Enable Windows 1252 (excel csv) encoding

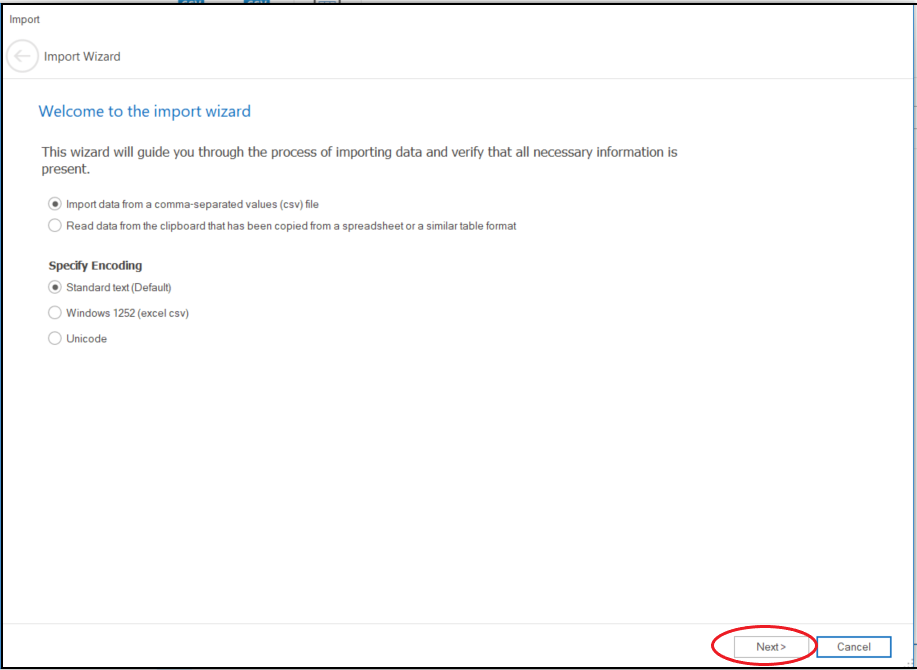[55, 312]
